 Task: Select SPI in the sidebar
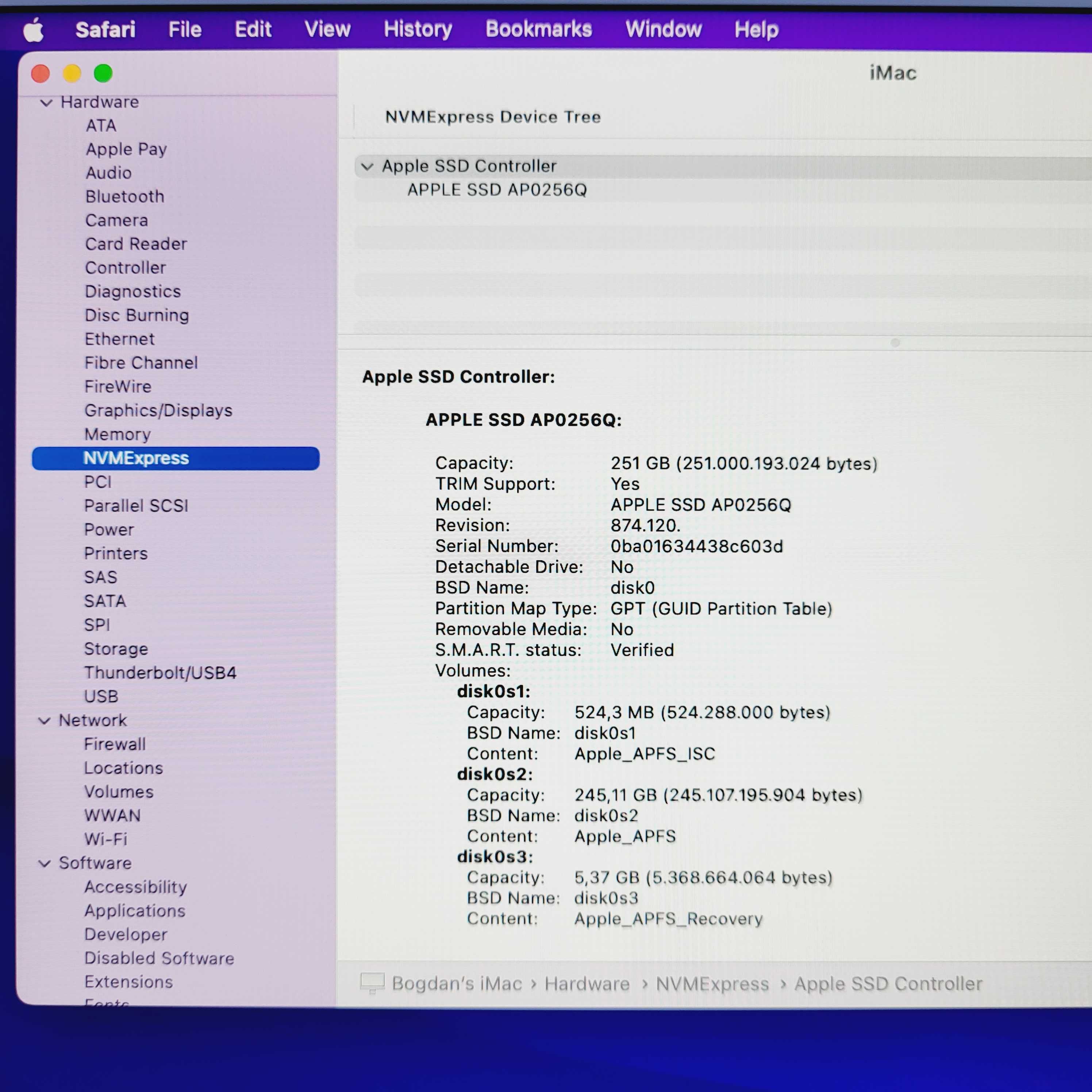click(x=97, y=625)
